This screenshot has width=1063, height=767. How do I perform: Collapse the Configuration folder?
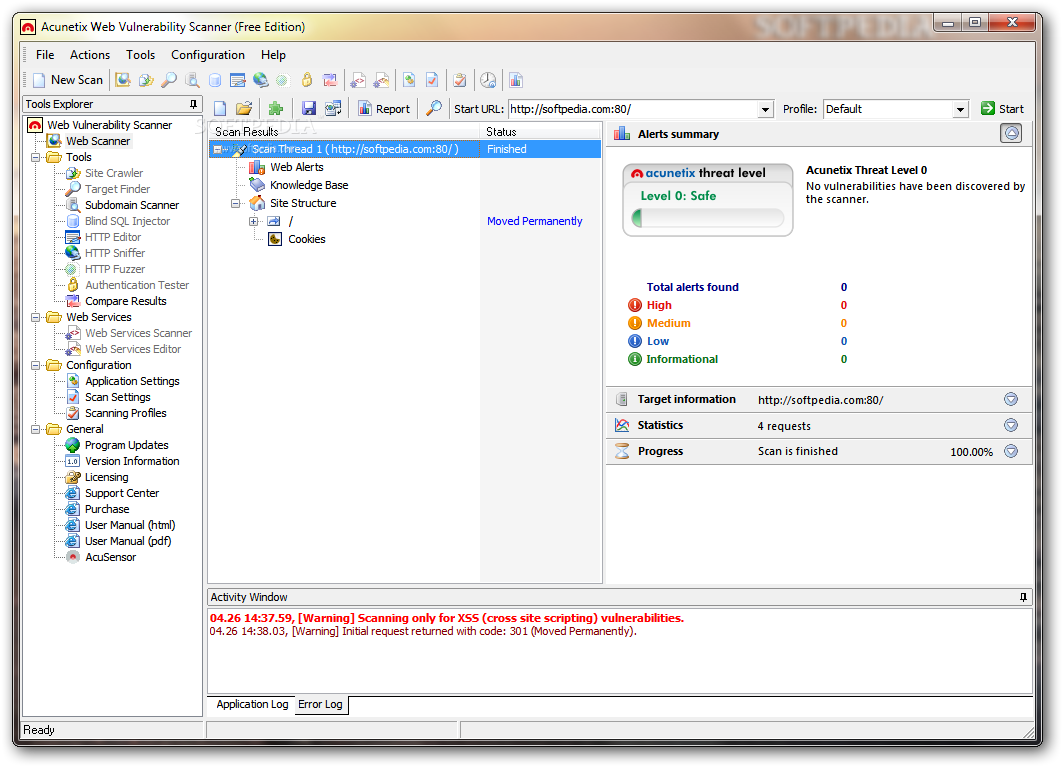pos(35,366)
